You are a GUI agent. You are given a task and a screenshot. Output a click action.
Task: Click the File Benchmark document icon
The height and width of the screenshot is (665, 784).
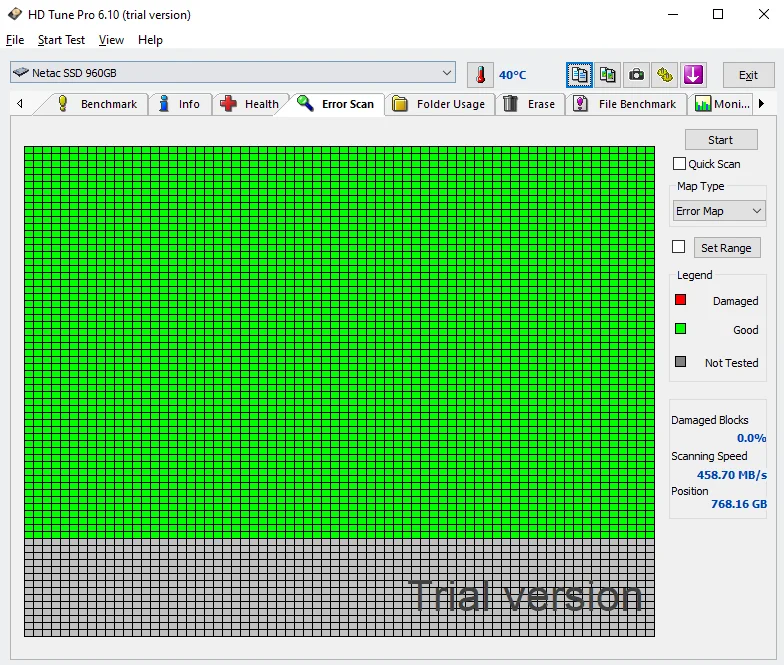(580, 104)
